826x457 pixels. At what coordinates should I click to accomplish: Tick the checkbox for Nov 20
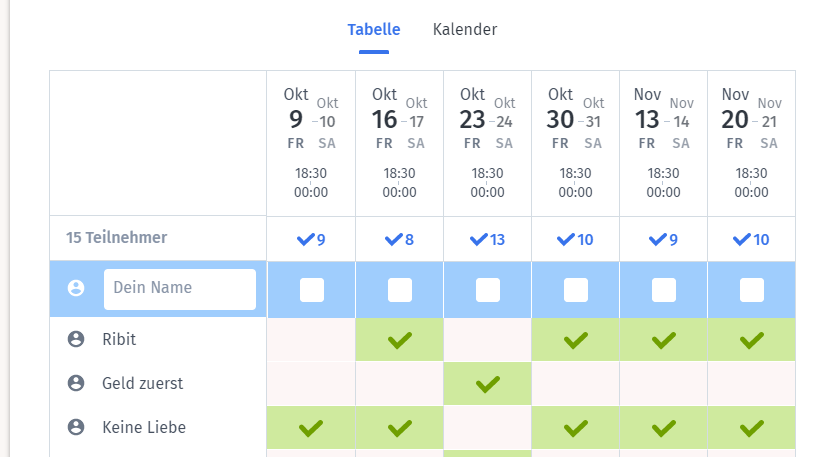point(752,290)
